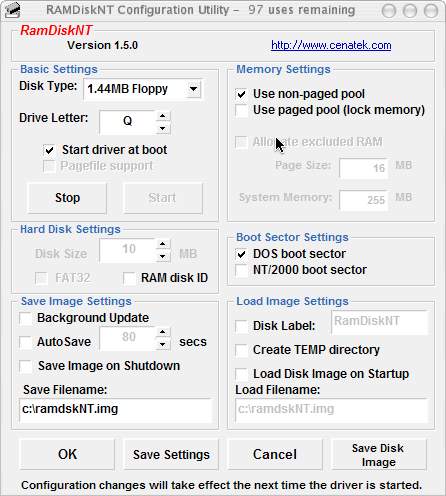Click the AutoSave seconds field

tap(127, 338)
